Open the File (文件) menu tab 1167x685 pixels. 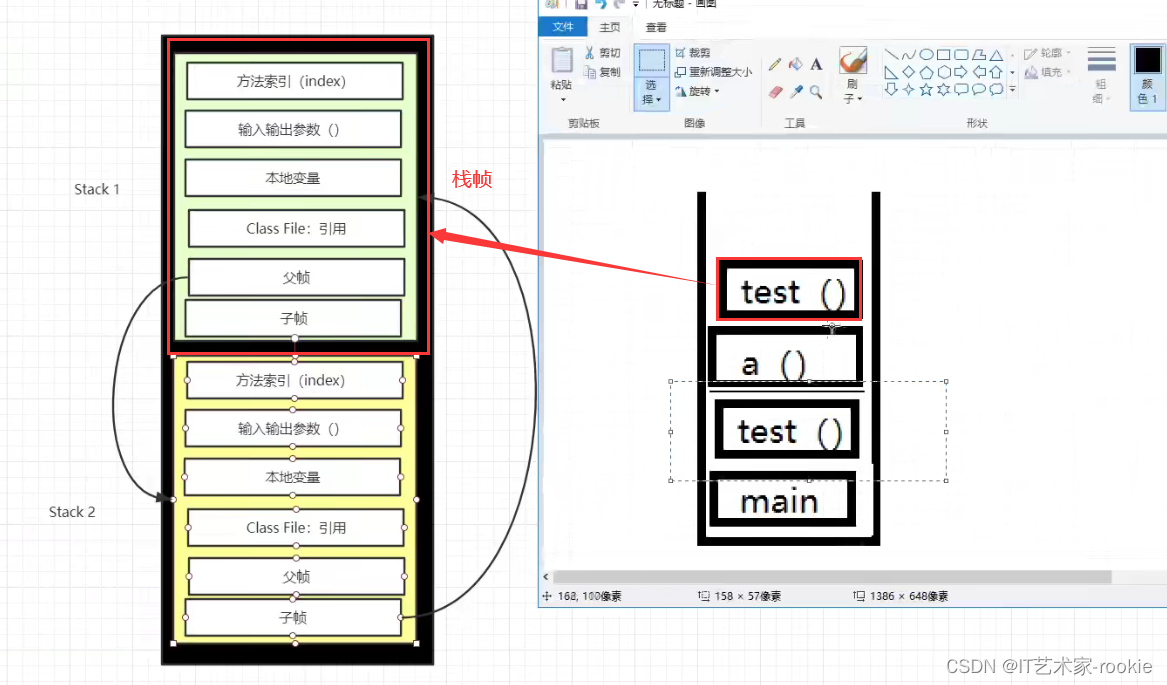pyautogui.click(x=563, y=27)
